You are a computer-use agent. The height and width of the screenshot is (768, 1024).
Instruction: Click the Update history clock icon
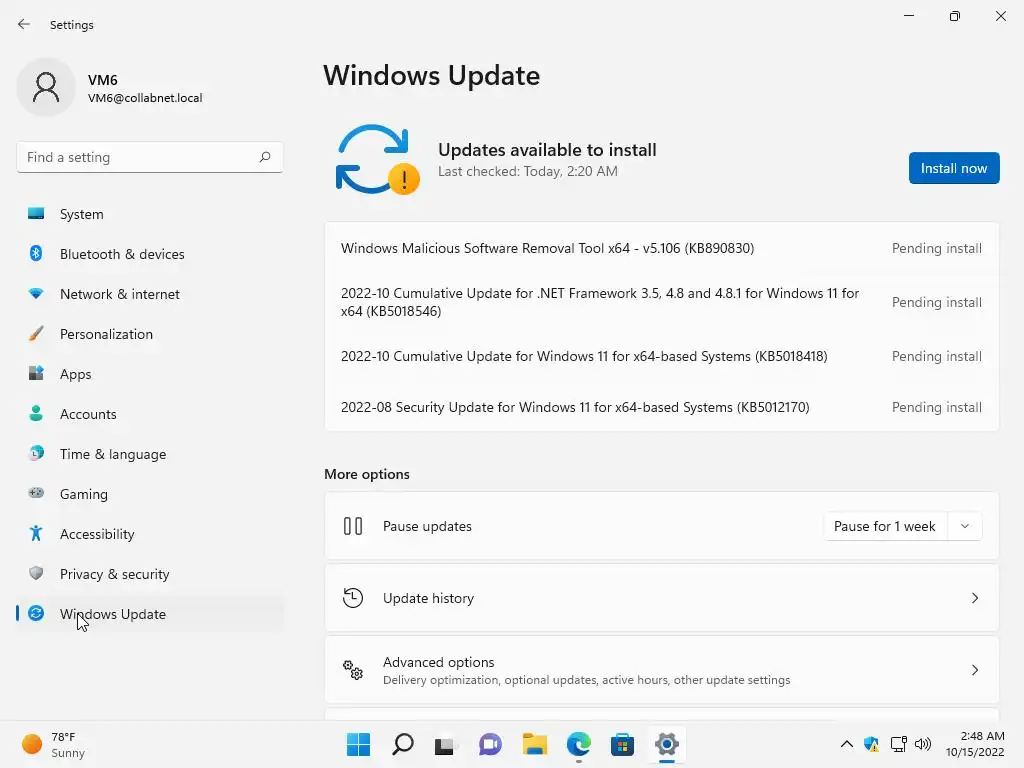tap(353, 598)
